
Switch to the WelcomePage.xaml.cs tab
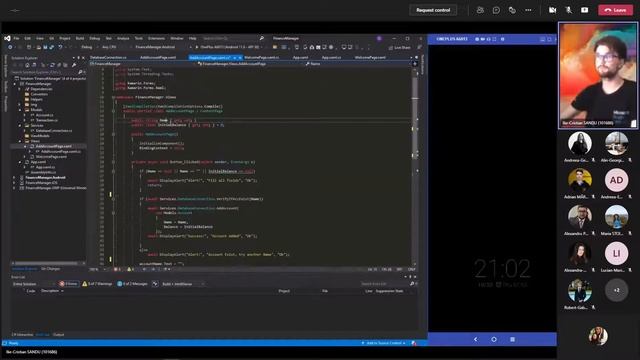(261, 58)
